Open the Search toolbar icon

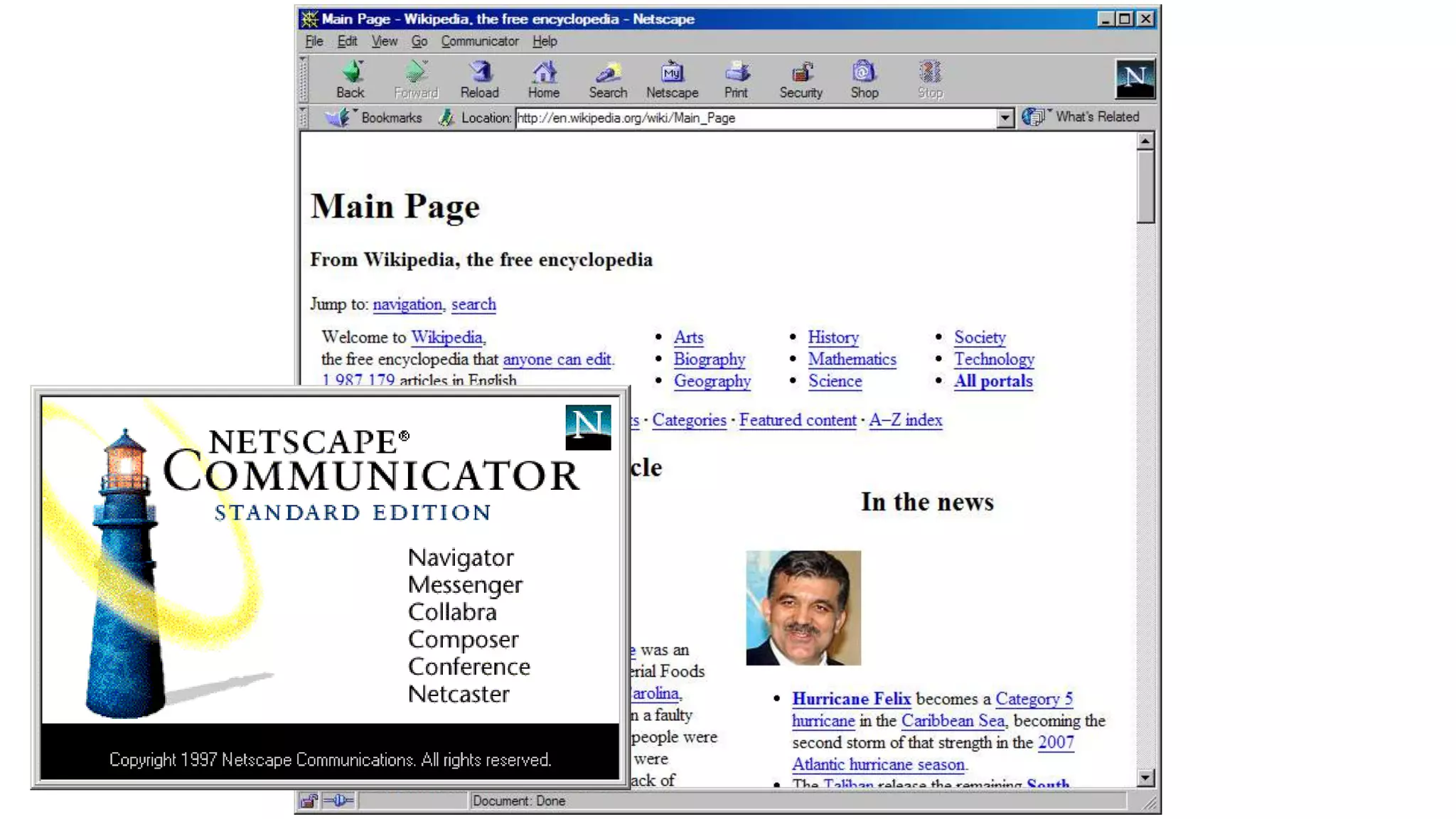click(608, 73)
